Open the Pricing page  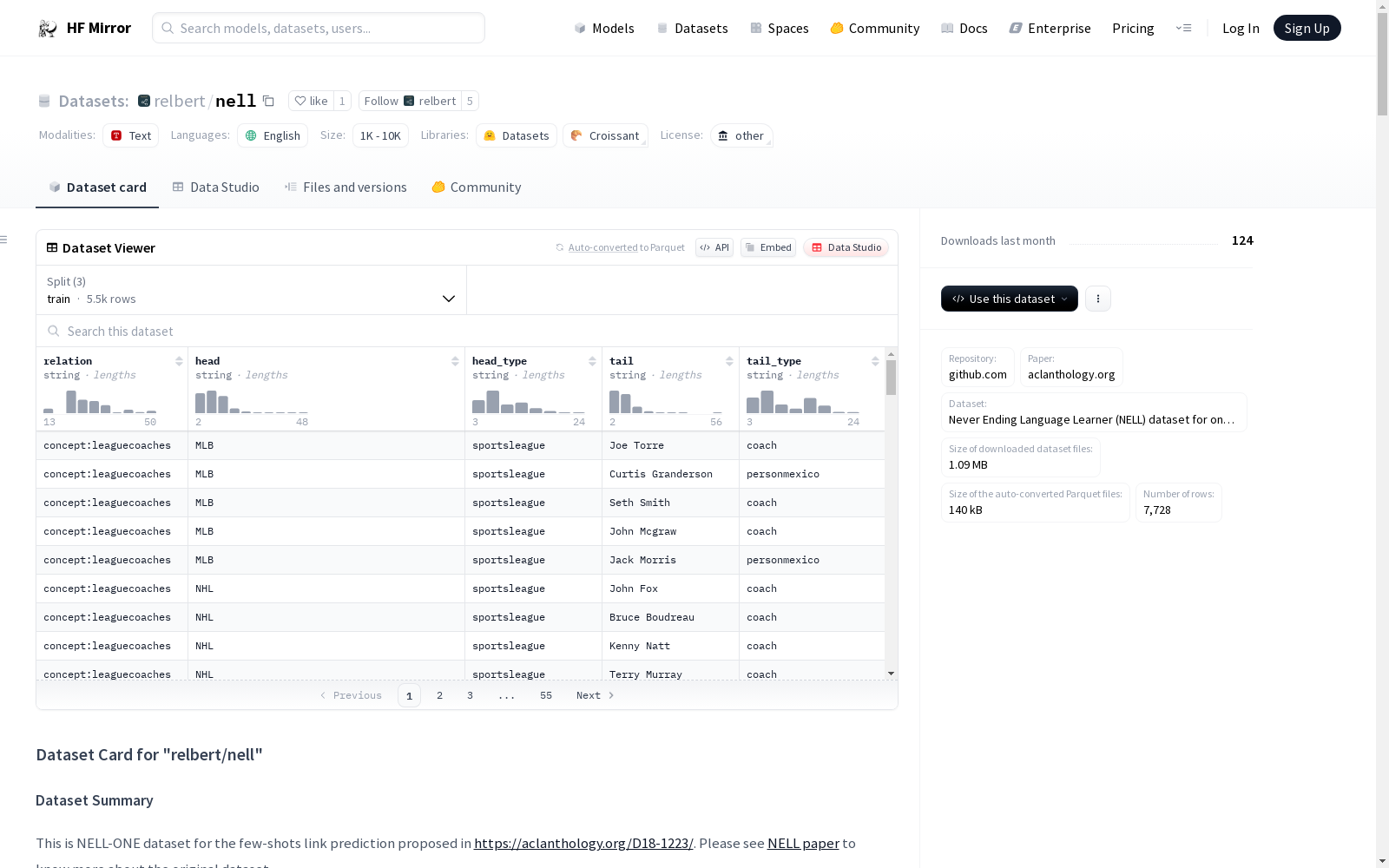pyautogui.click(x=1133, y=28)
